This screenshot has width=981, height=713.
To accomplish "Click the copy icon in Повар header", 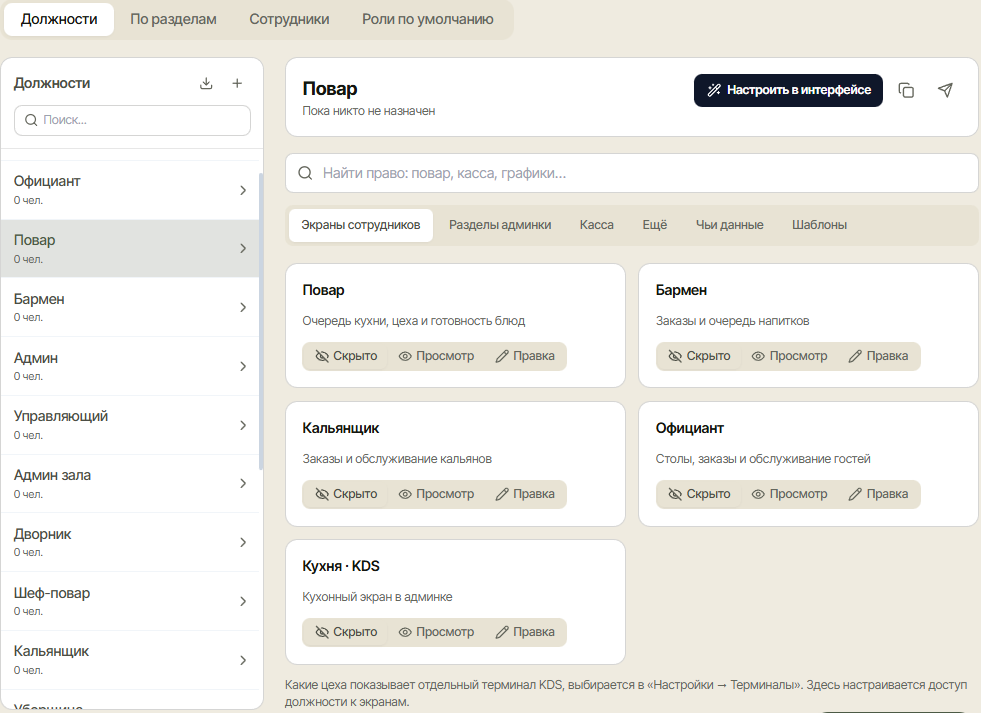I will [906, 90].
